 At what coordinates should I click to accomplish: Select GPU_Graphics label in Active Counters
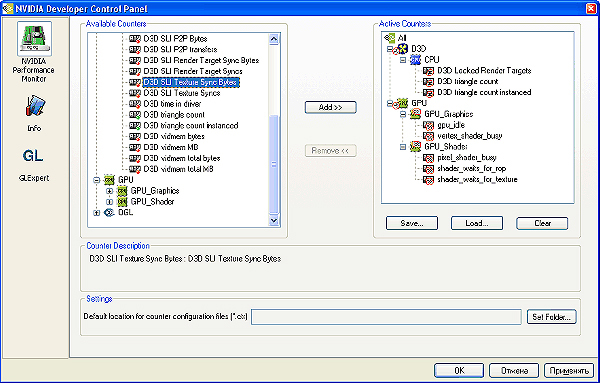(448, 114)
